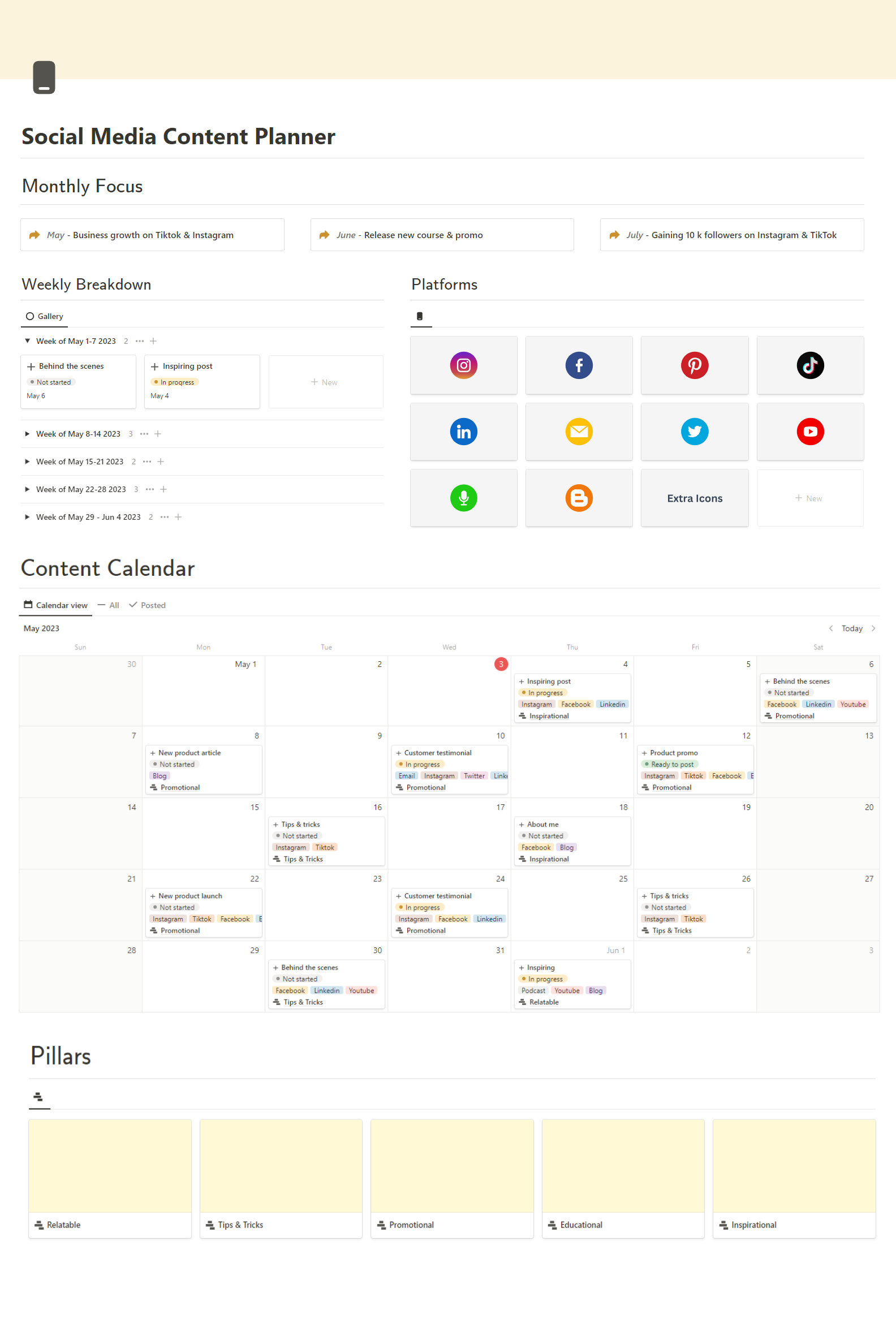
Task: Open the Facebook platform card
Action: (579, 365)
